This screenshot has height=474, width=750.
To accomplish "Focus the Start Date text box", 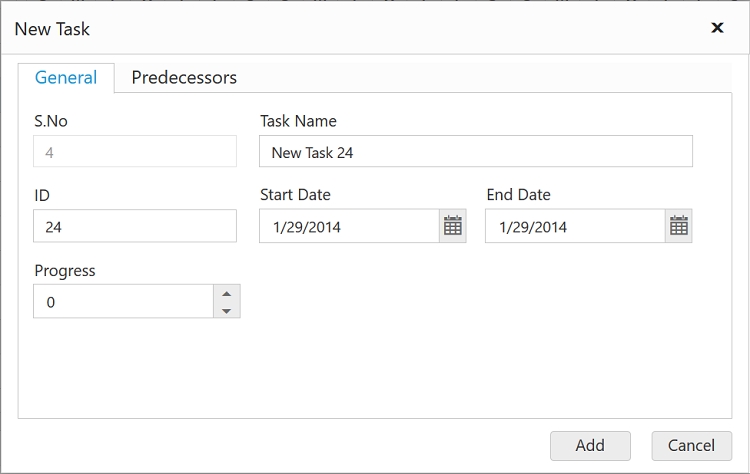I will tap(349, 226).
